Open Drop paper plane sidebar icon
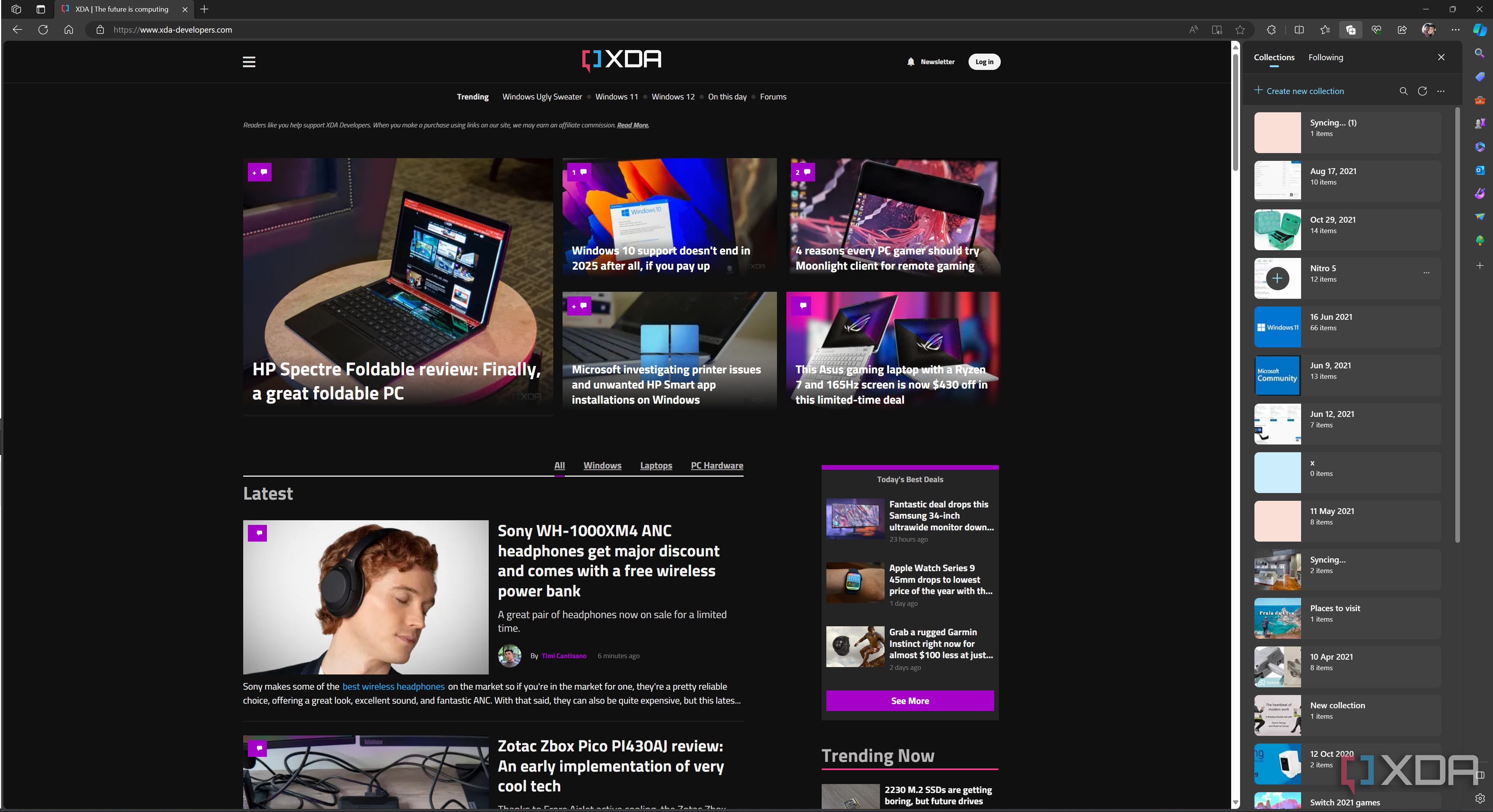The width and height of the screenshot is (1493, 812). pos(1480,216)
